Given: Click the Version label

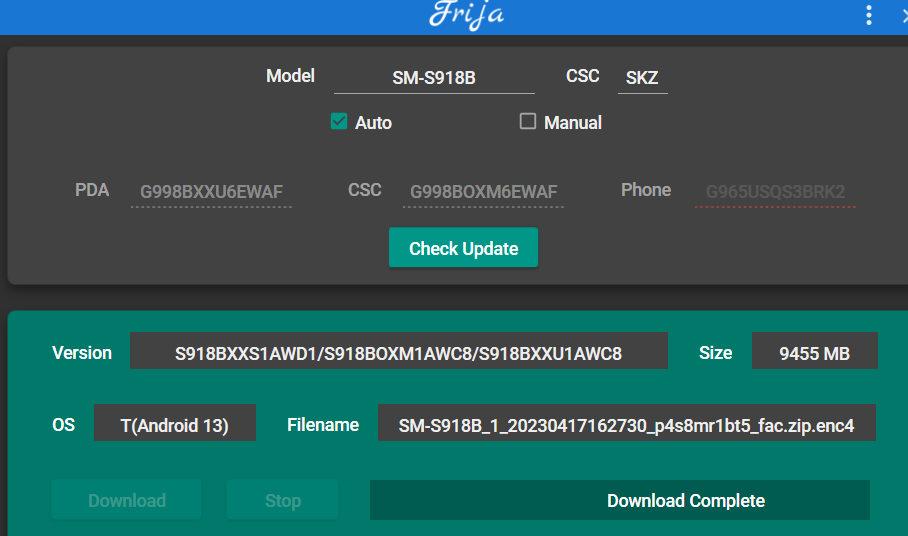Looking at the screenshot, I should click(x=82, y=353).
